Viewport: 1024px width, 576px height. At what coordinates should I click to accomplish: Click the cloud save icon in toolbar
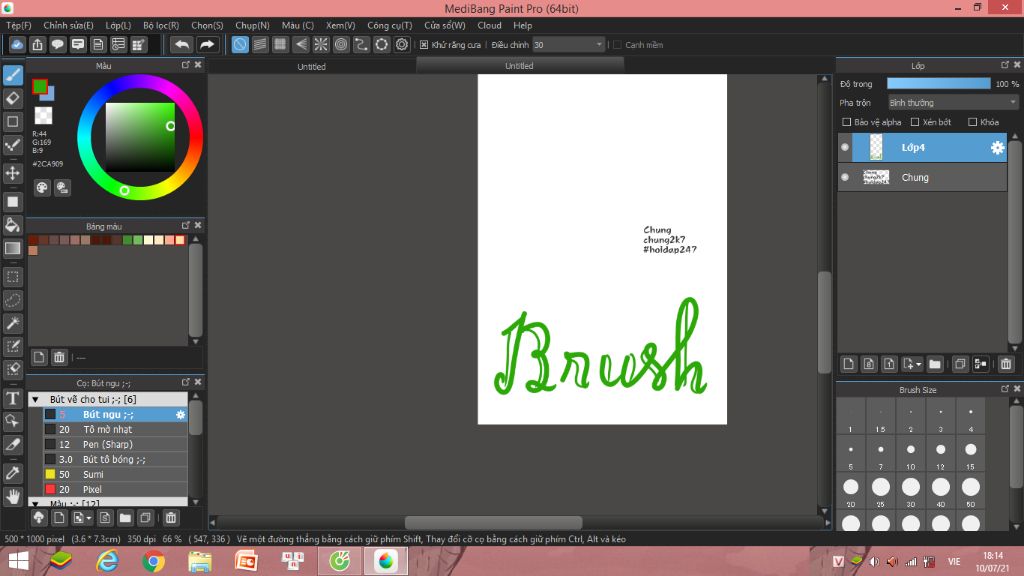coord(17,44)
